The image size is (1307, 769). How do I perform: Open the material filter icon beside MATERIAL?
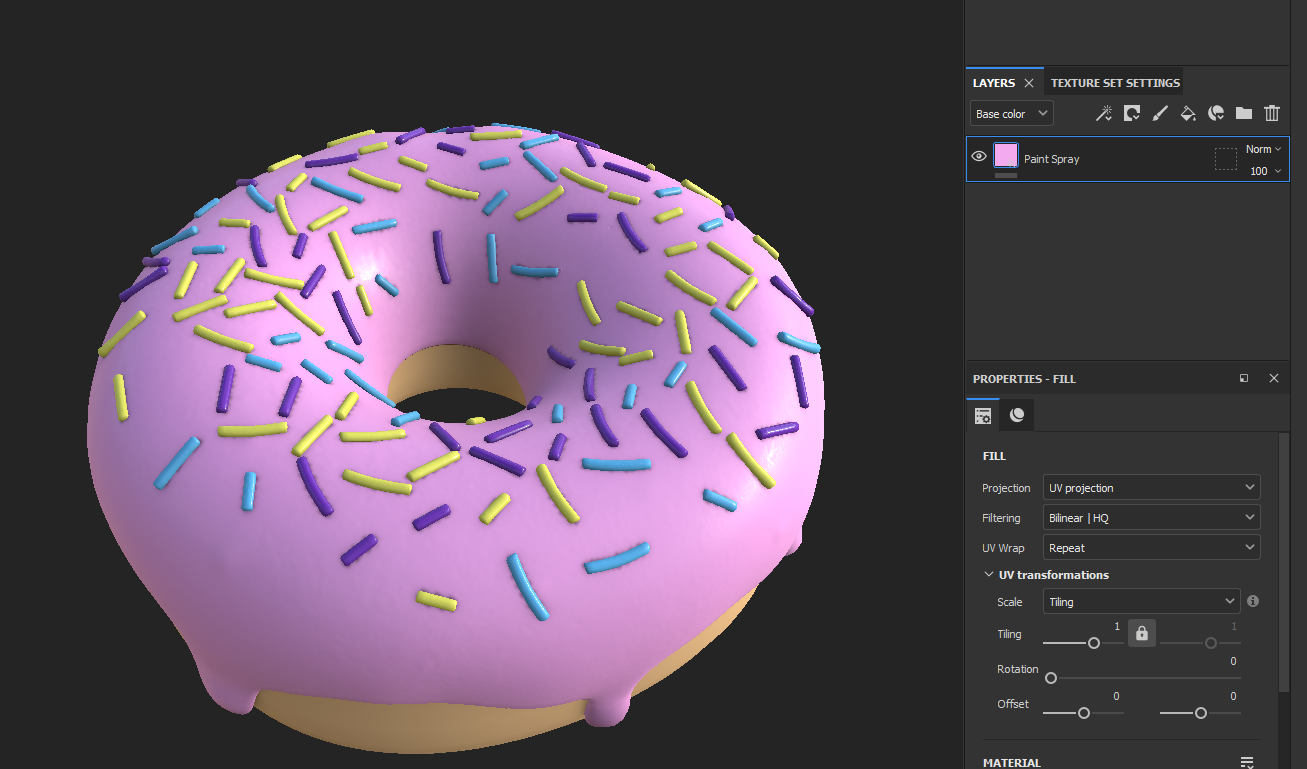point(1247,762)
